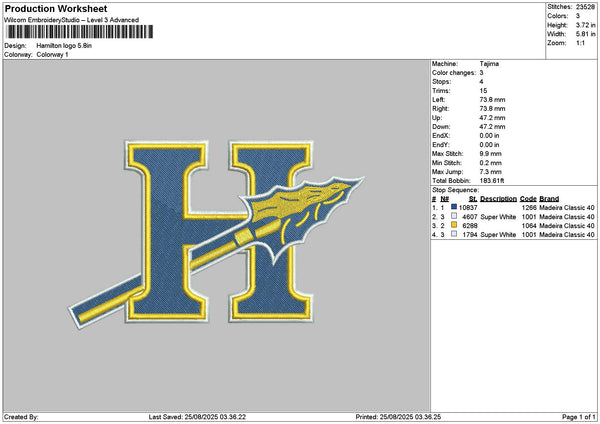Select the 'Colorway 1' value
Viewport: 600px width, 424px height.
pos(52,55)
